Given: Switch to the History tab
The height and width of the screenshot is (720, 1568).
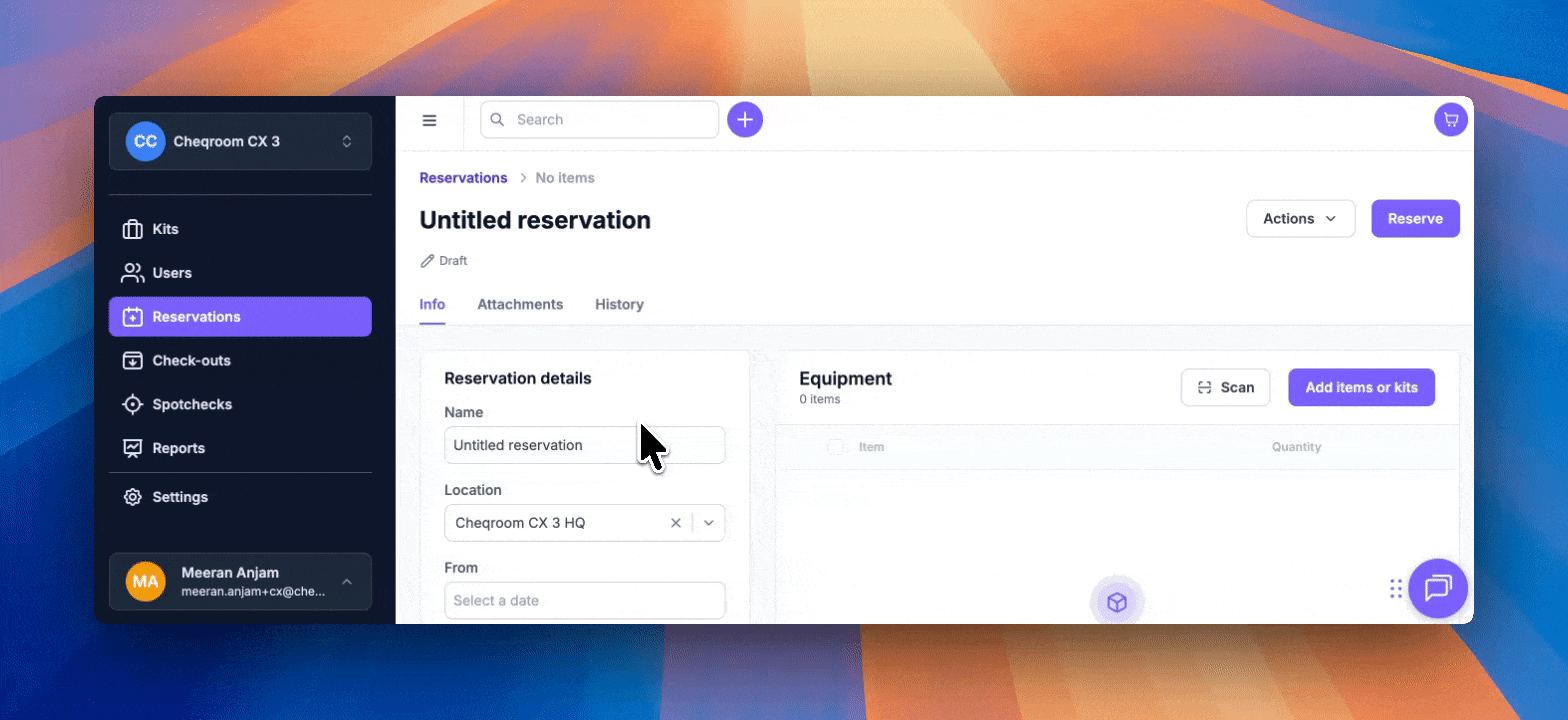Looking at the screenshot, I should (x=619, y=304).
